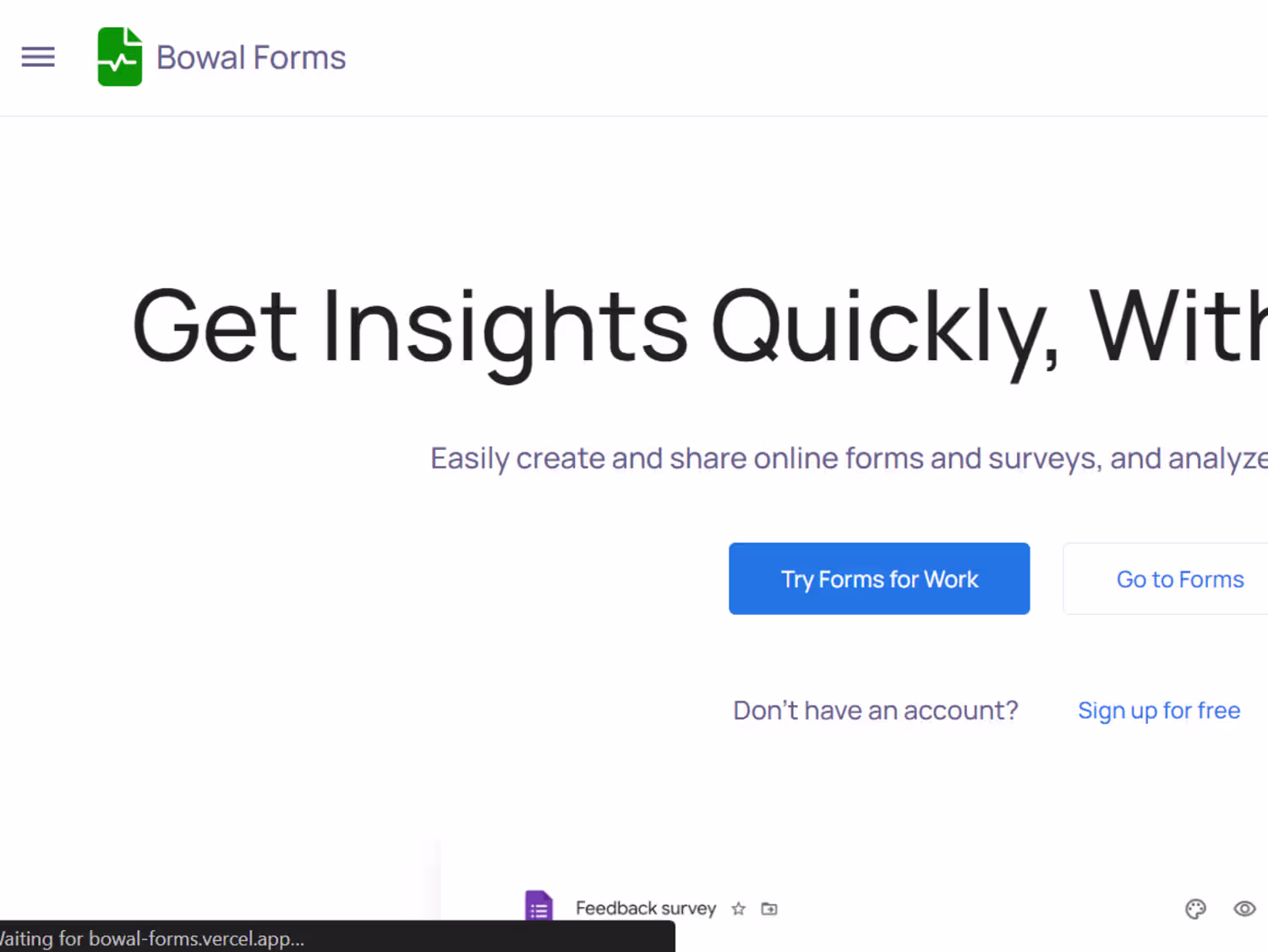Image resolution: width=1268 pixels, height=952 pixels.
Task: Click the 'Don't have an account?' text
Action: 876,710
